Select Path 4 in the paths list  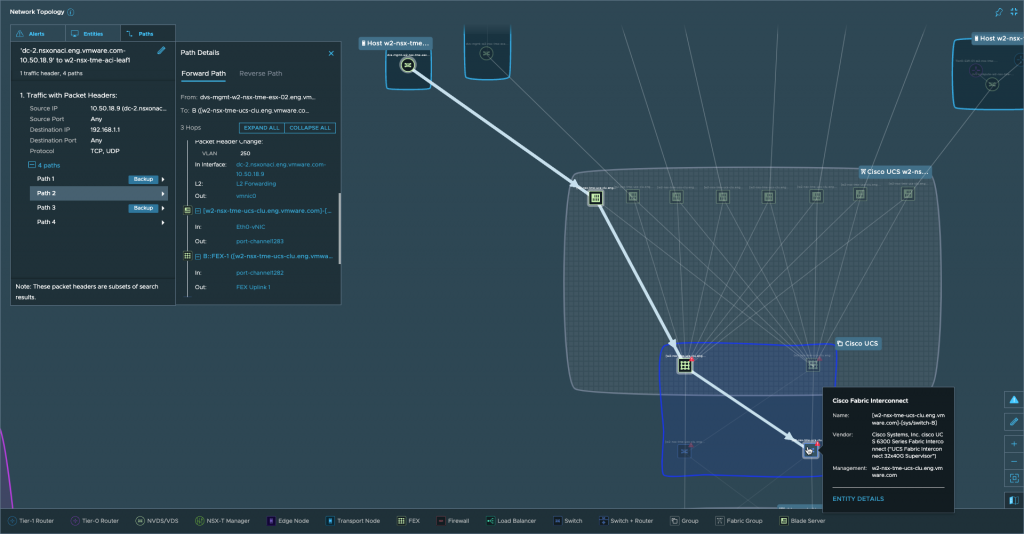(46, 222)
